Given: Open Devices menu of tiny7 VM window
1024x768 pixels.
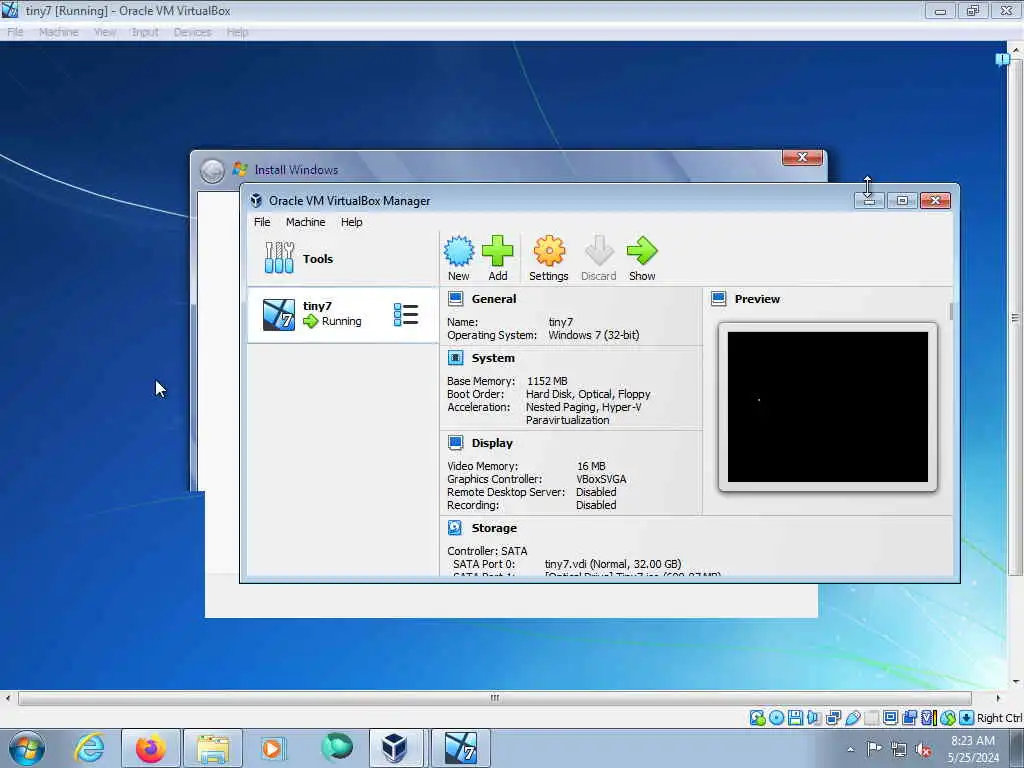Looking at the screenshot, I should click(x=192, y=32).
